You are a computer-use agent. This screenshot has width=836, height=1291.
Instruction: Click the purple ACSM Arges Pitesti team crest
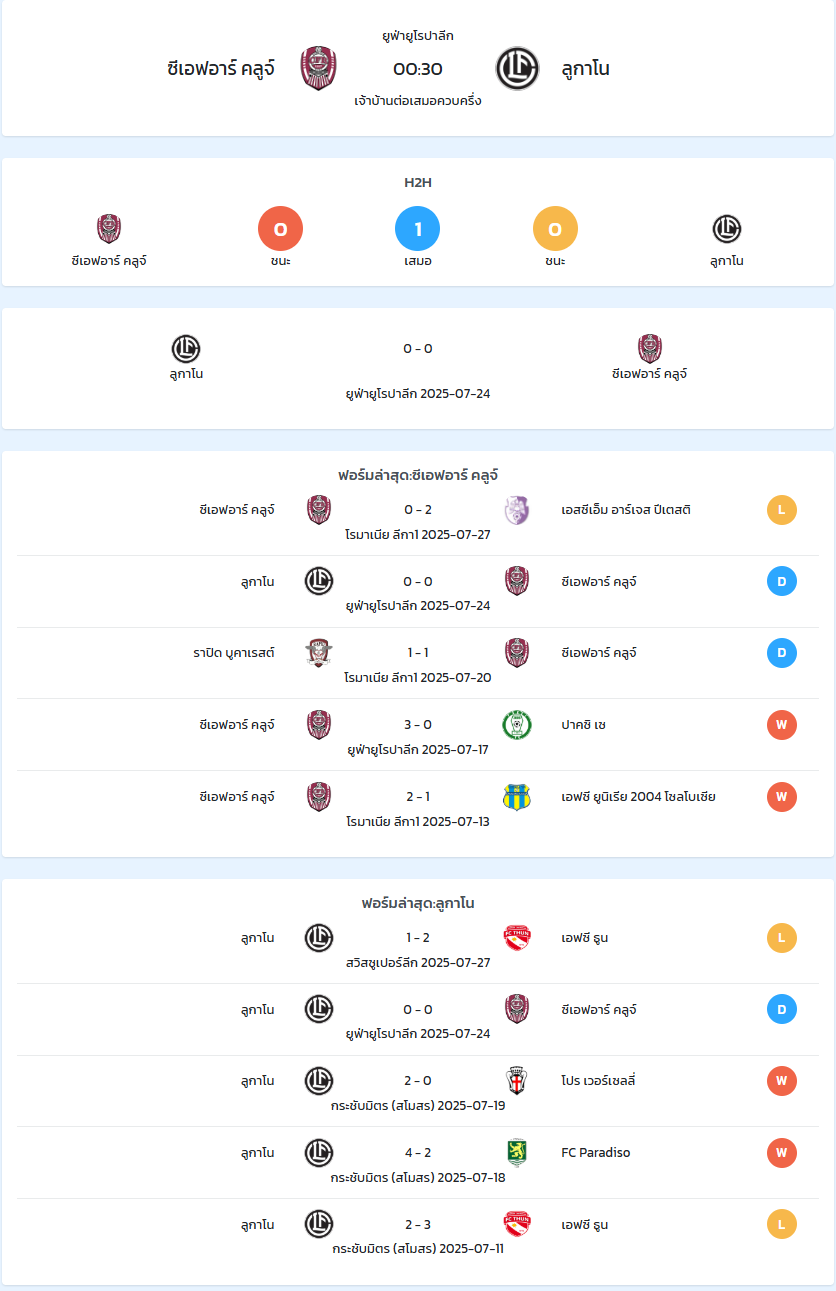pos(517,510)
